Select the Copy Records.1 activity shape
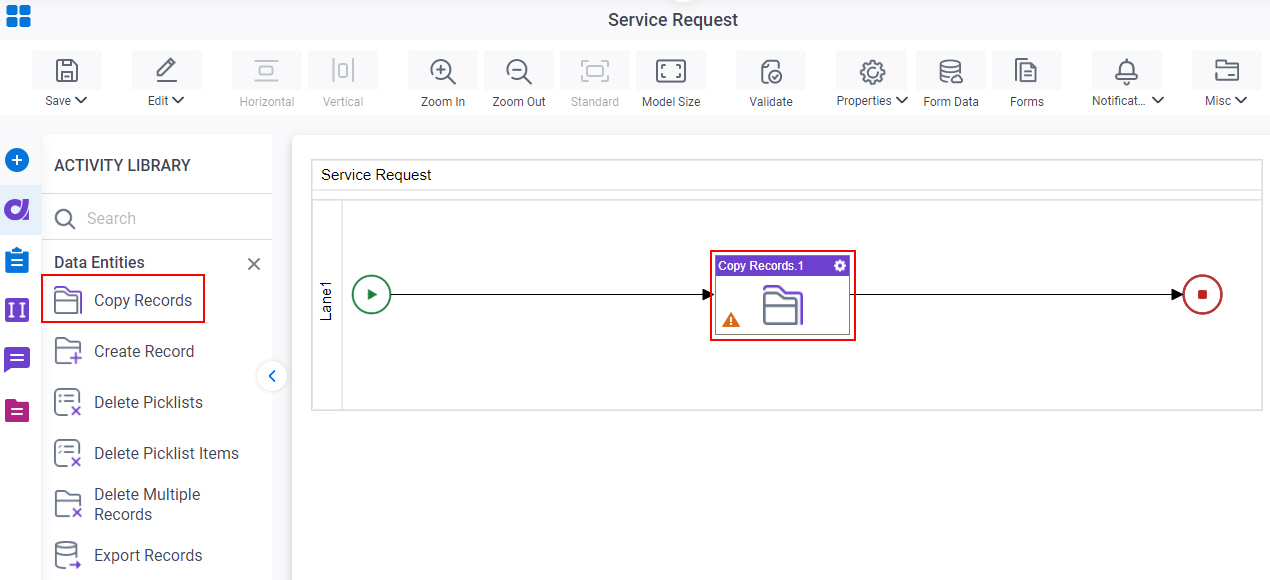Image resolution: width=1270 pixels, height=580 pixels. (782, 296)
